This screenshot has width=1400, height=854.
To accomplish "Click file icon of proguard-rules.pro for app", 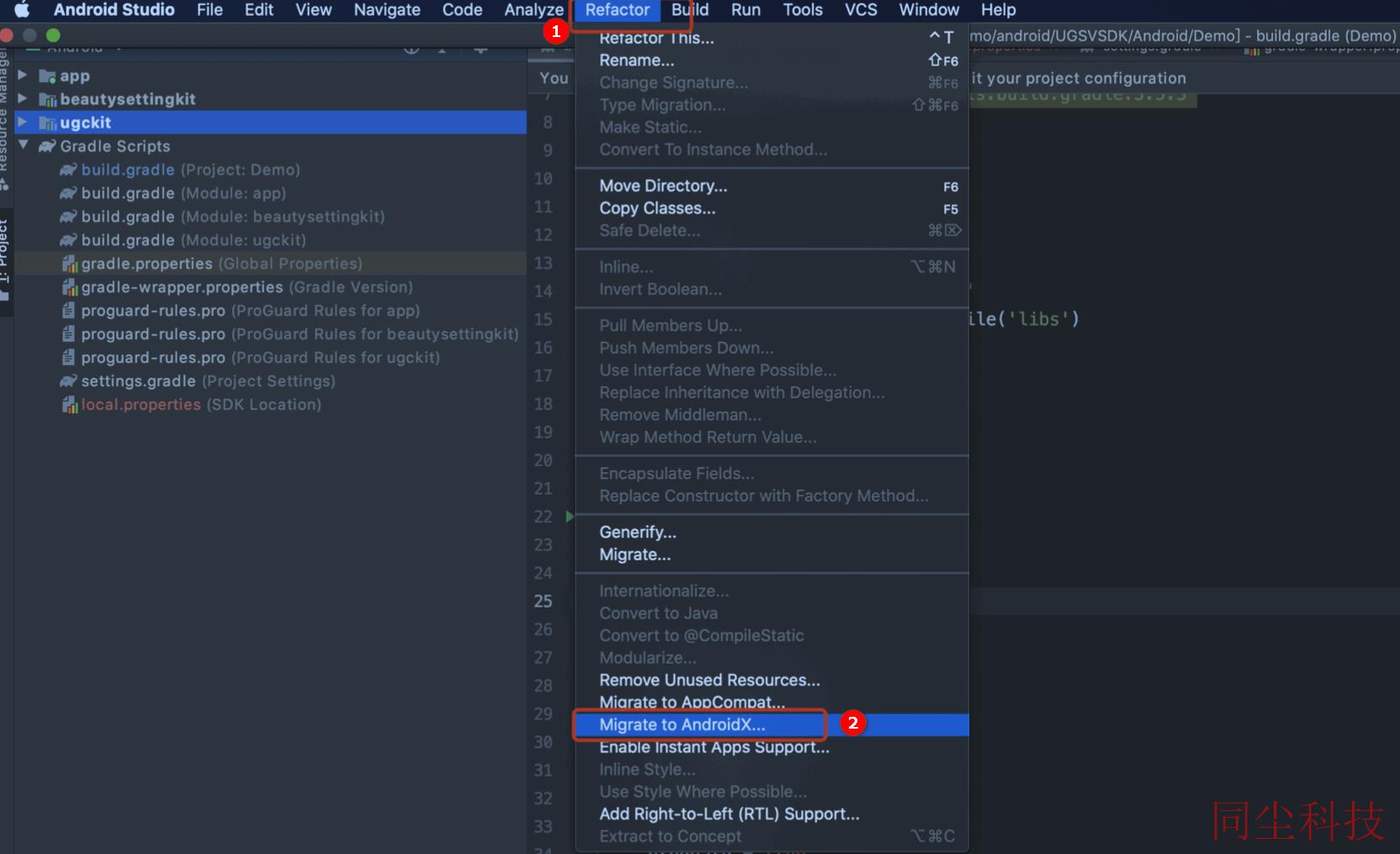I will tap(69, 310).
